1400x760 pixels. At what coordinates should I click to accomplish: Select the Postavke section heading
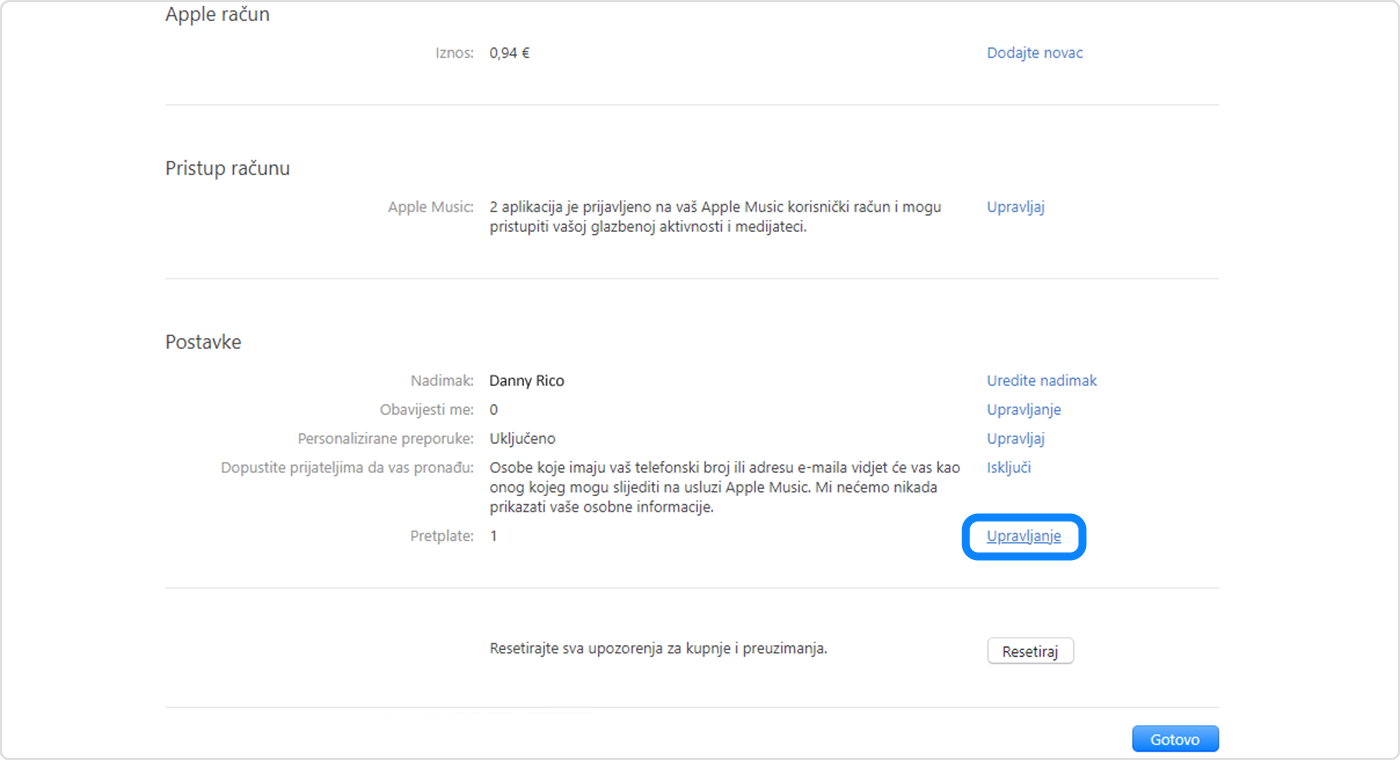pos(203,341)
